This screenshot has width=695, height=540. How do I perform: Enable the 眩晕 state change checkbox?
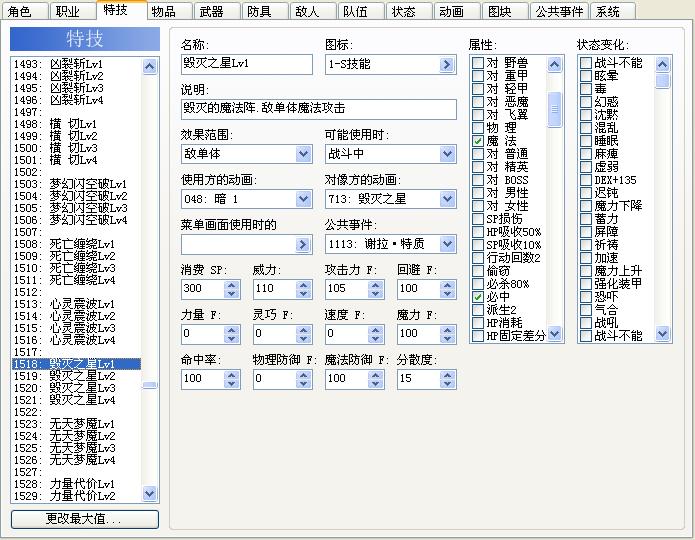point(586,76)
